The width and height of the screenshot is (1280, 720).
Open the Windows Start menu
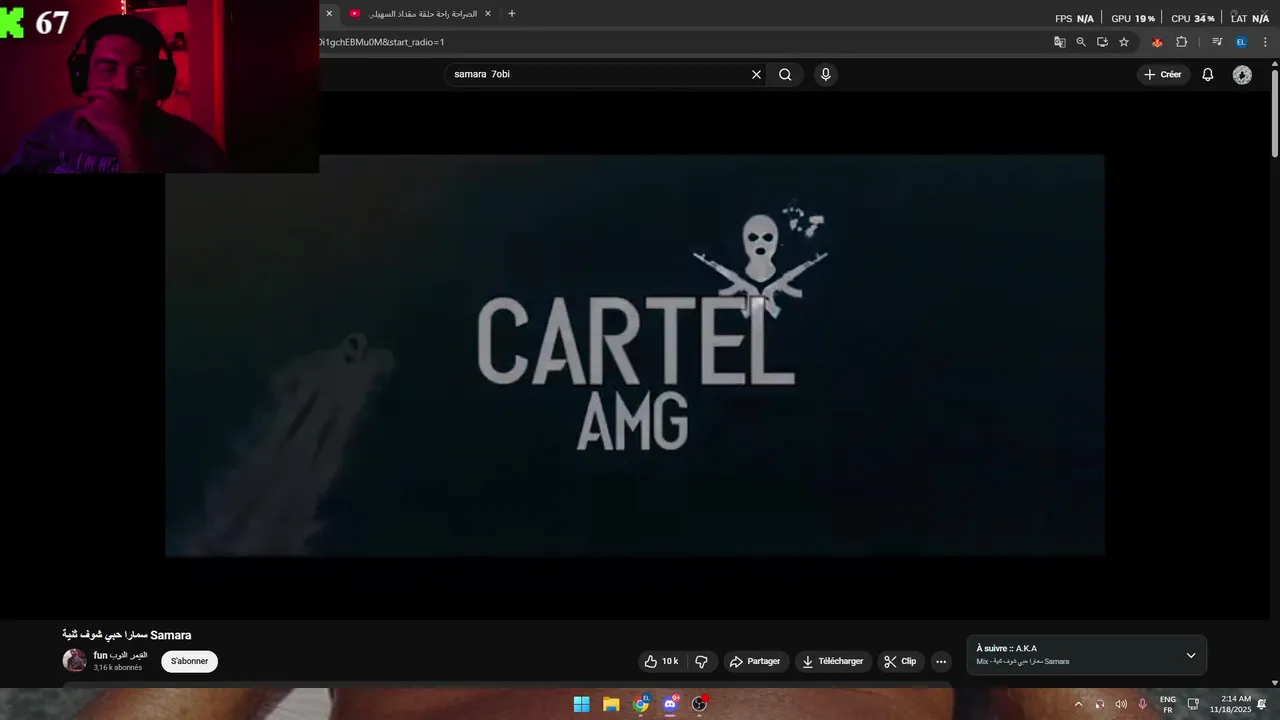[x=581, y=704]
